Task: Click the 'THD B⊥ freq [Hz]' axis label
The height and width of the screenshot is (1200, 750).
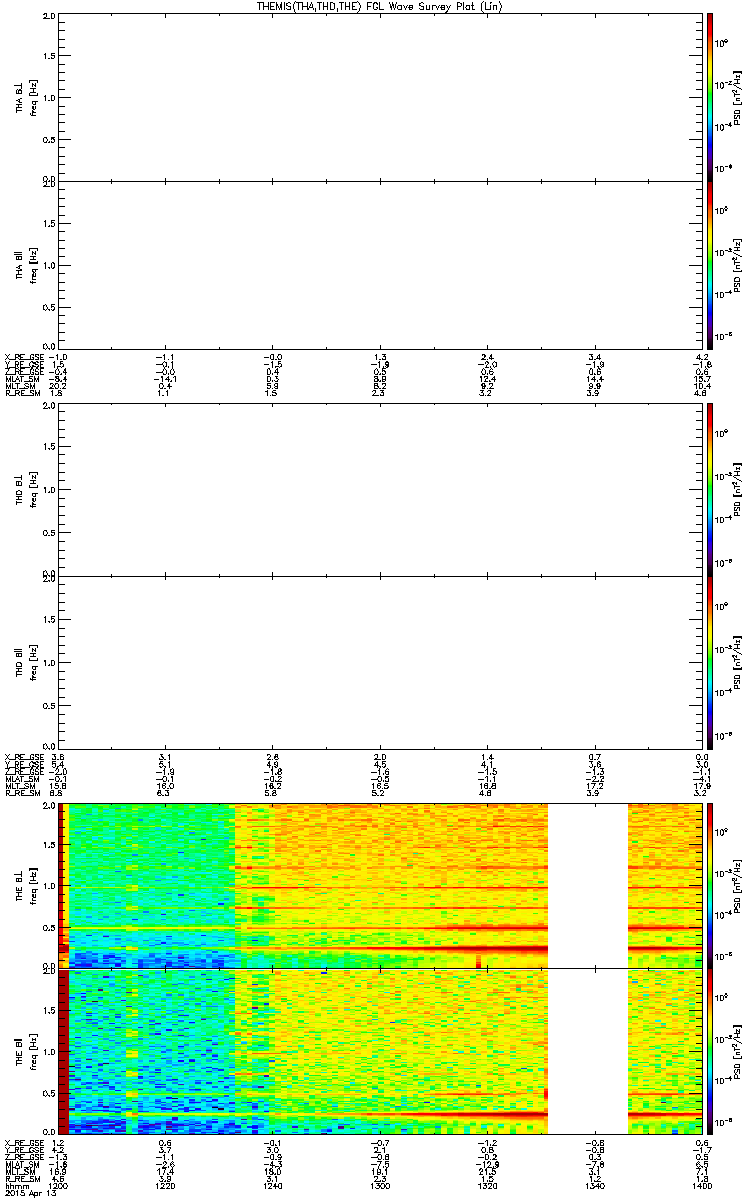Action: [x=28, y=491]
